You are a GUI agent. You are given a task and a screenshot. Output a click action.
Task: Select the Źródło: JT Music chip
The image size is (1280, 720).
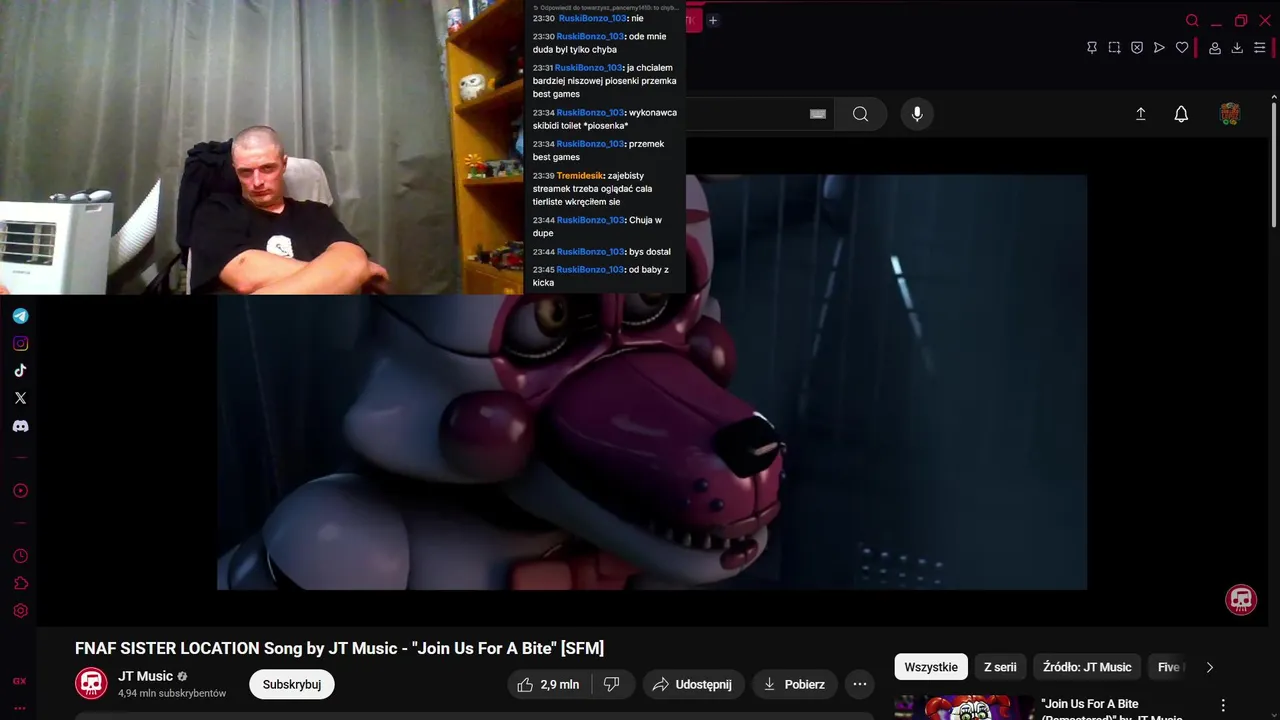tap(1087, 667)
